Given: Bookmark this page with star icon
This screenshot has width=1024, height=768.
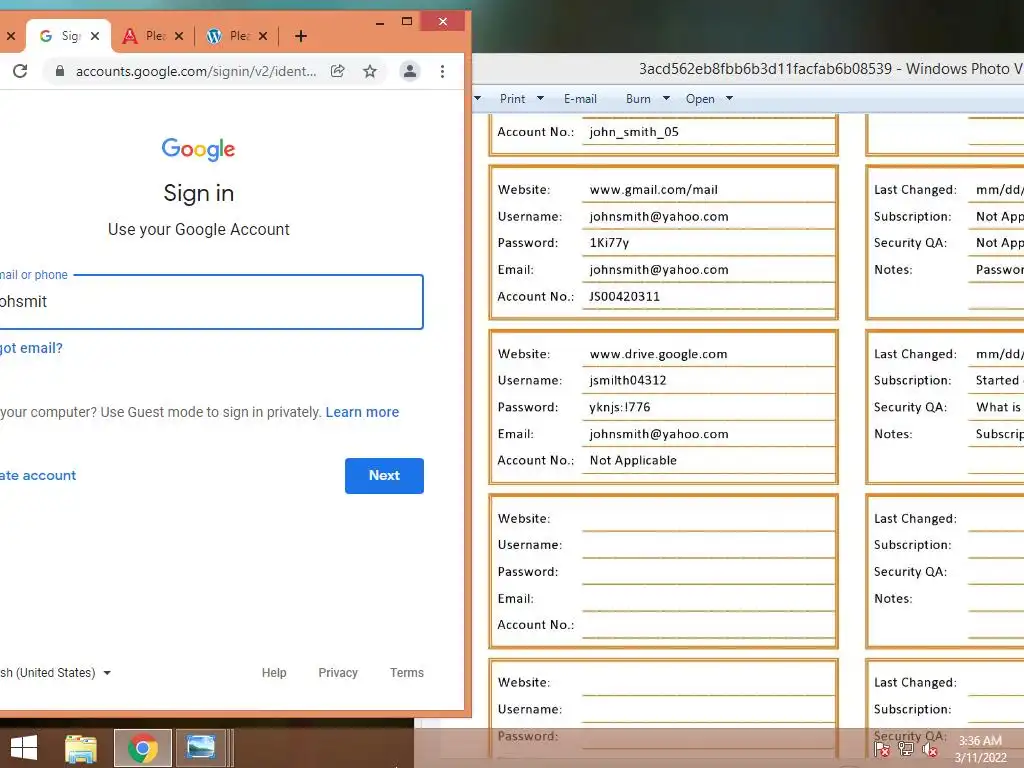Looking at the screenshot, I should pyautogui.click(x=370, y=71).
